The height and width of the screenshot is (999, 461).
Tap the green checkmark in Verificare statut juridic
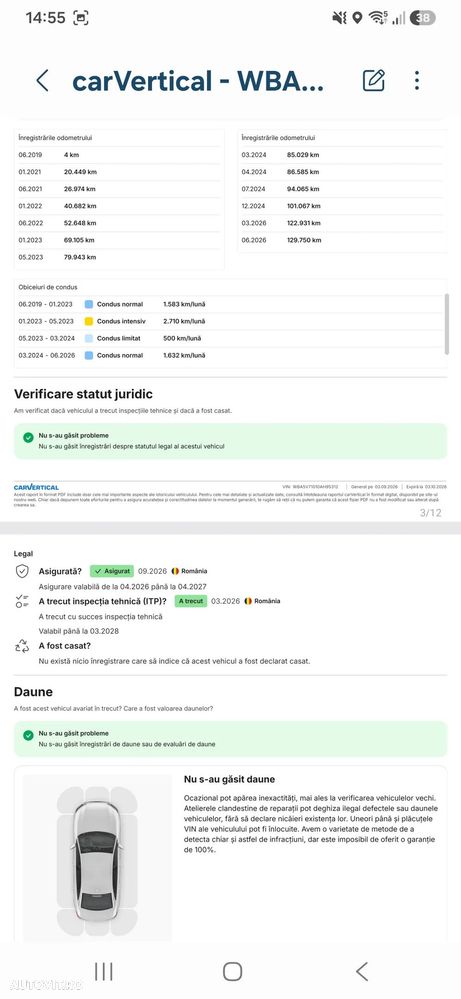[28, 438]
